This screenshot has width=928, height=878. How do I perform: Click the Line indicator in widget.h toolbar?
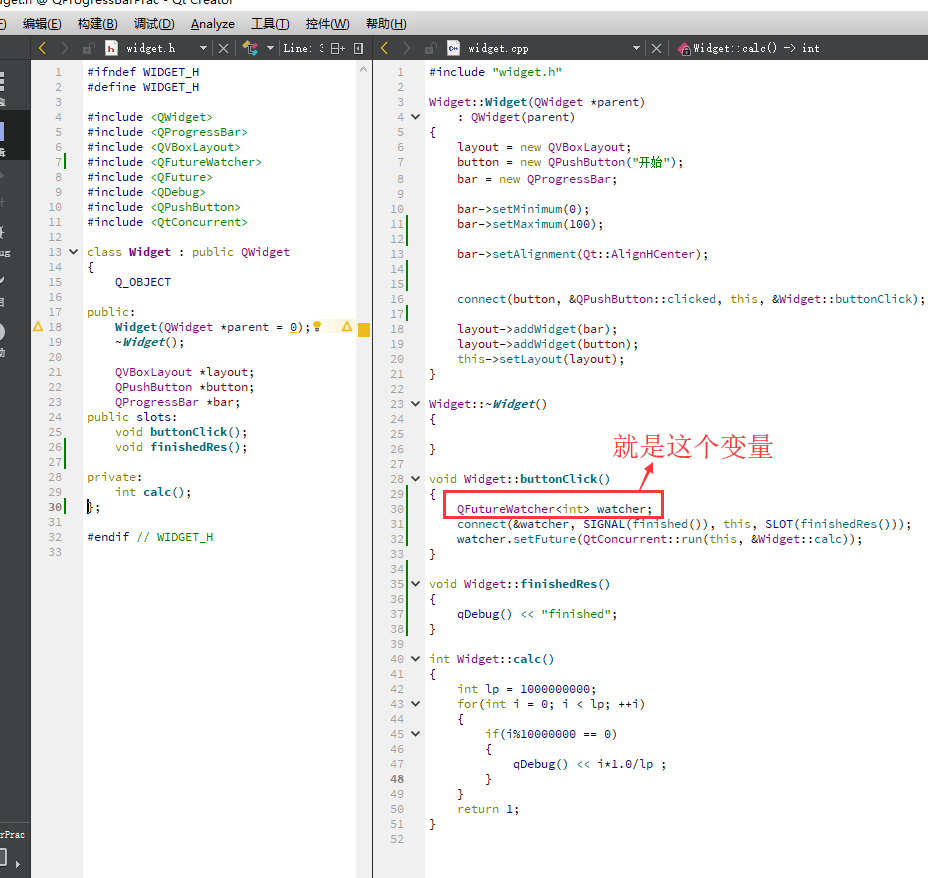coord(304,49)
